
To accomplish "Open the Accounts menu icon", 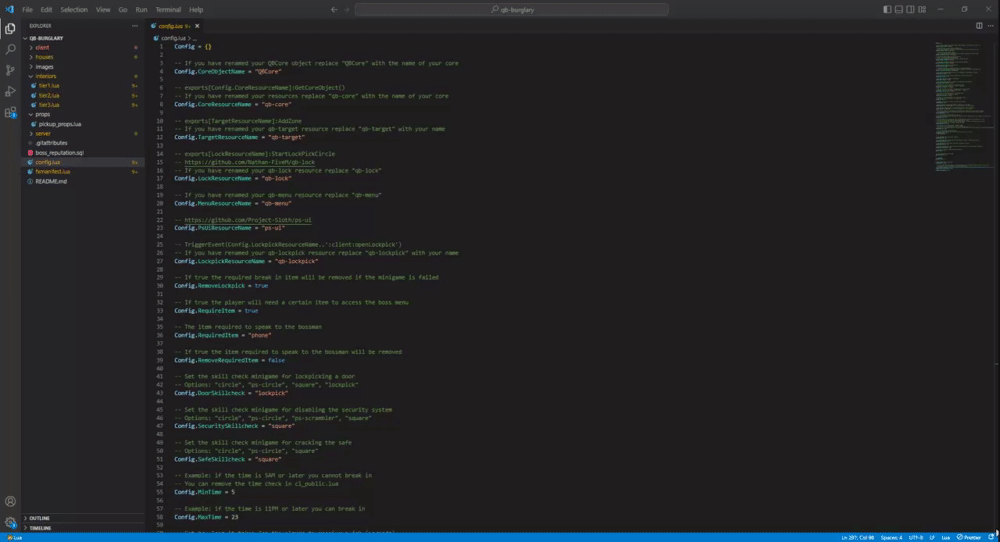I will 10,501.
